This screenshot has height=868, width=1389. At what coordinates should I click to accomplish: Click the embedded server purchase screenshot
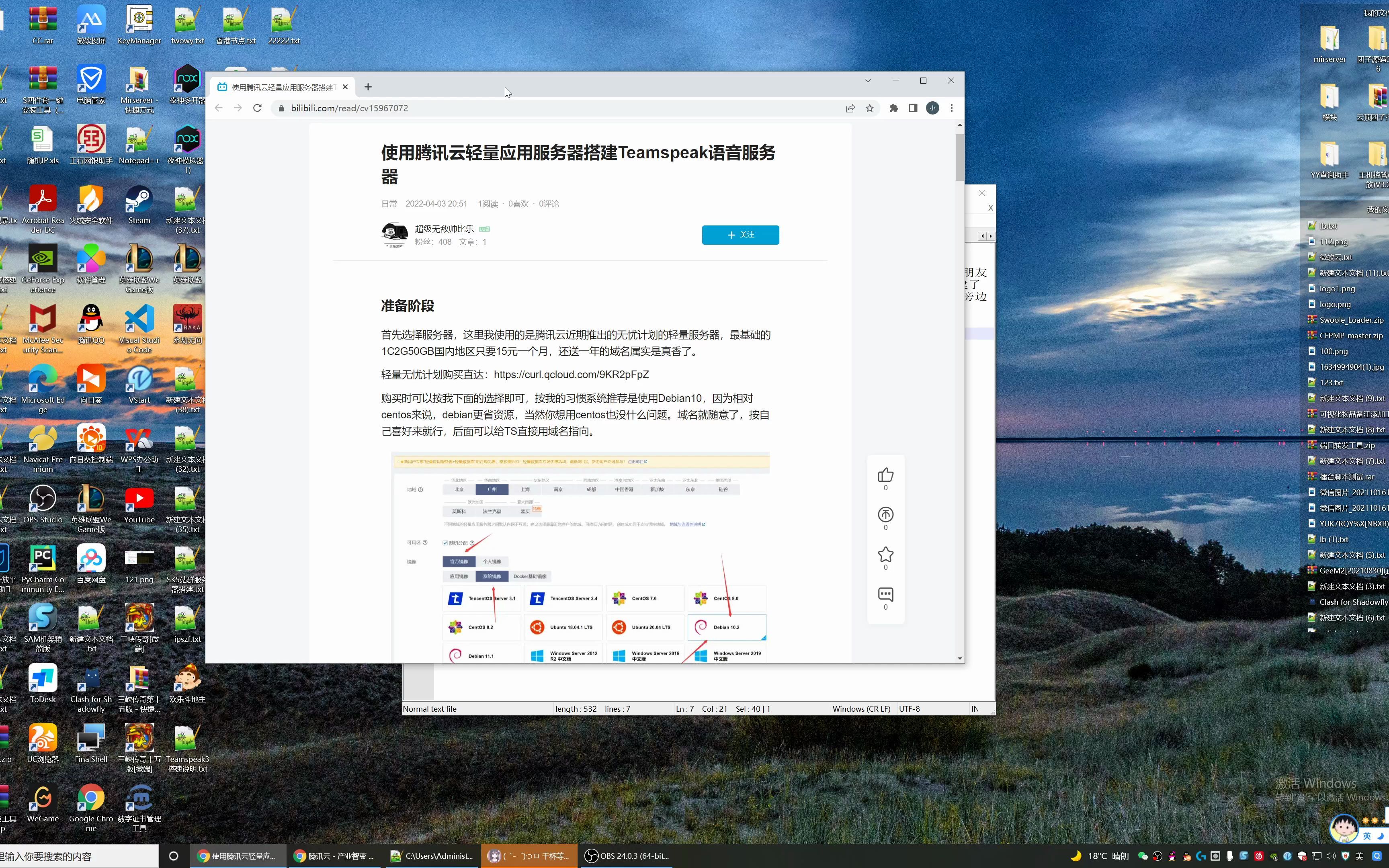point(580,557)
